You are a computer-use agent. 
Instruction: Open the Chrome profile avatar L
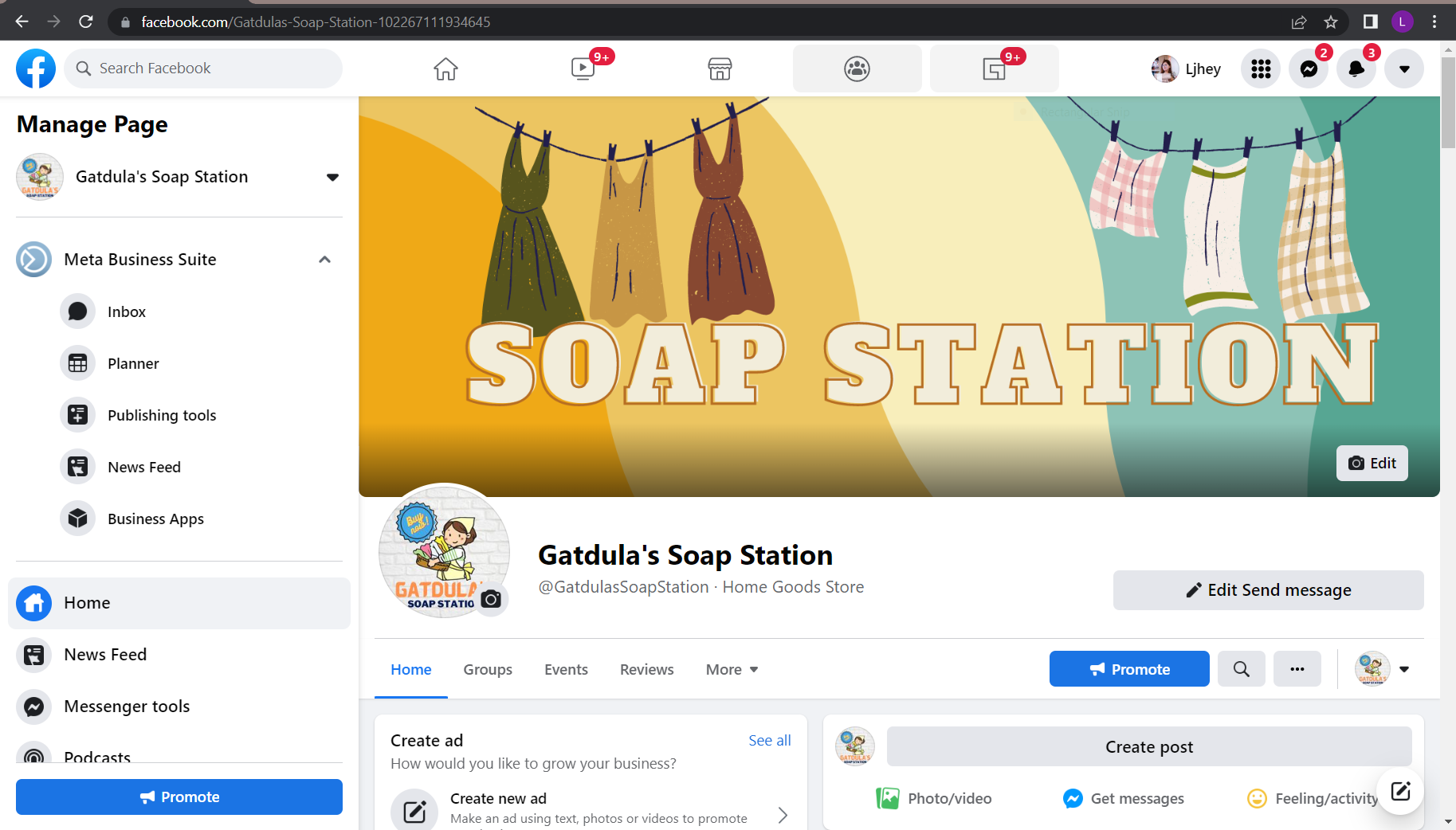coord(1403,22)
